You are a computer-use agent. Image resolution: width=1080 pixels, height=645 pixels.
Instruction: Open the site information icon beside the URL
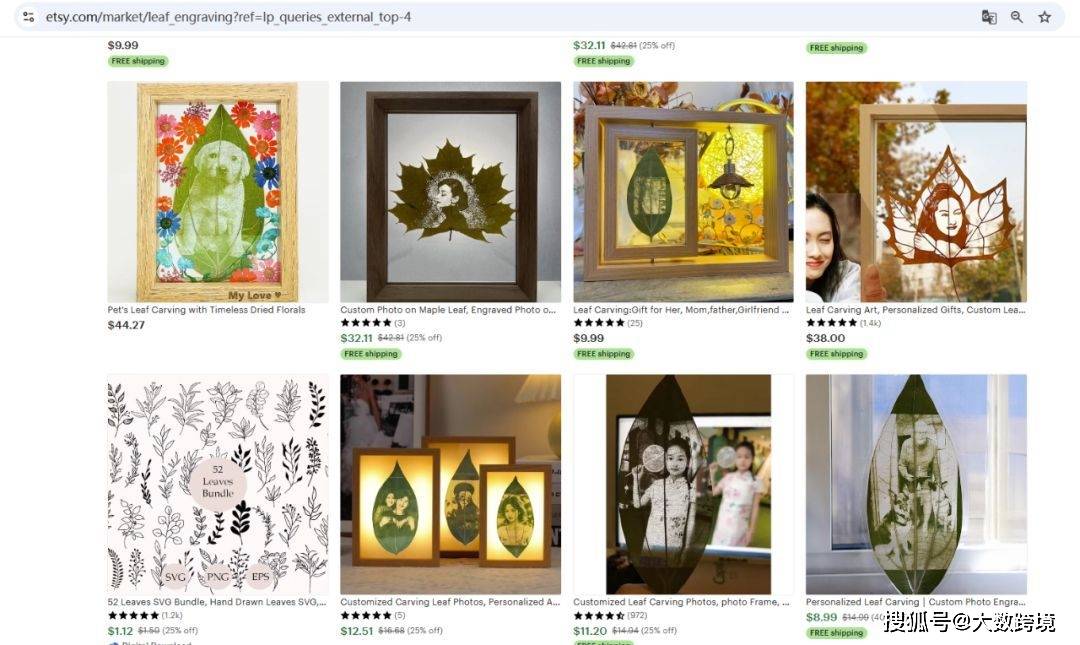click(28, 17)
